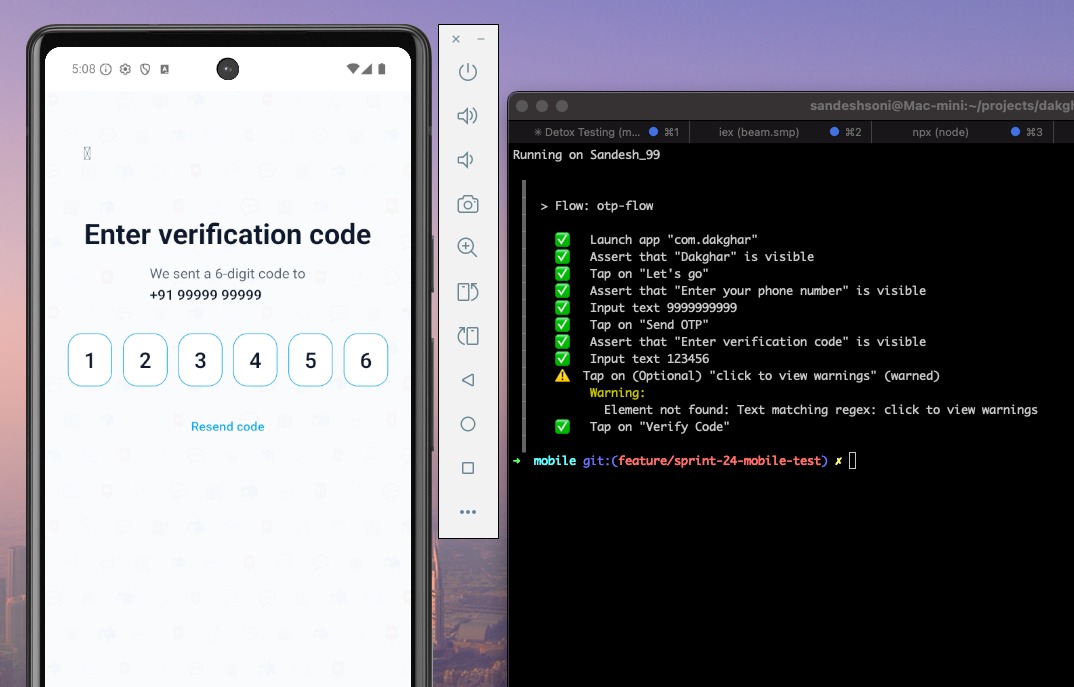
Task: Select the Zoom magnifier tool on emulator toolbar
Action: (x=468, y=248)
